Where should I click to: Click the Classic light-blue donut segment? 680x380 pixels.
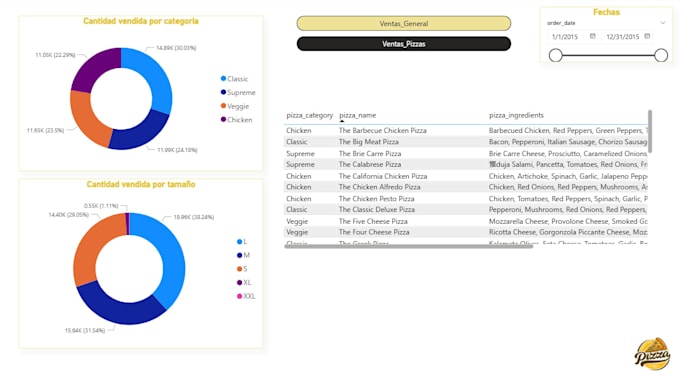click(156, 78)
